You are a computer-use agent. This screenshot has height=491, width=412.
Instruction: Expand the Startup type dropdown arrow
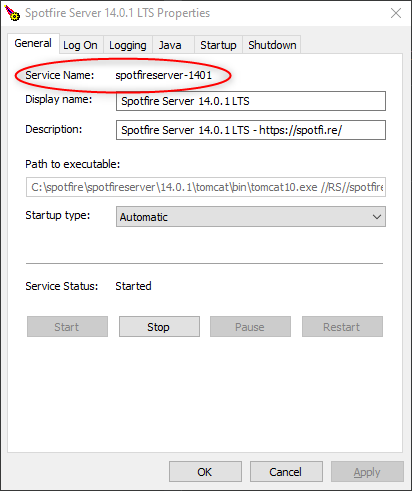point(377,217)
